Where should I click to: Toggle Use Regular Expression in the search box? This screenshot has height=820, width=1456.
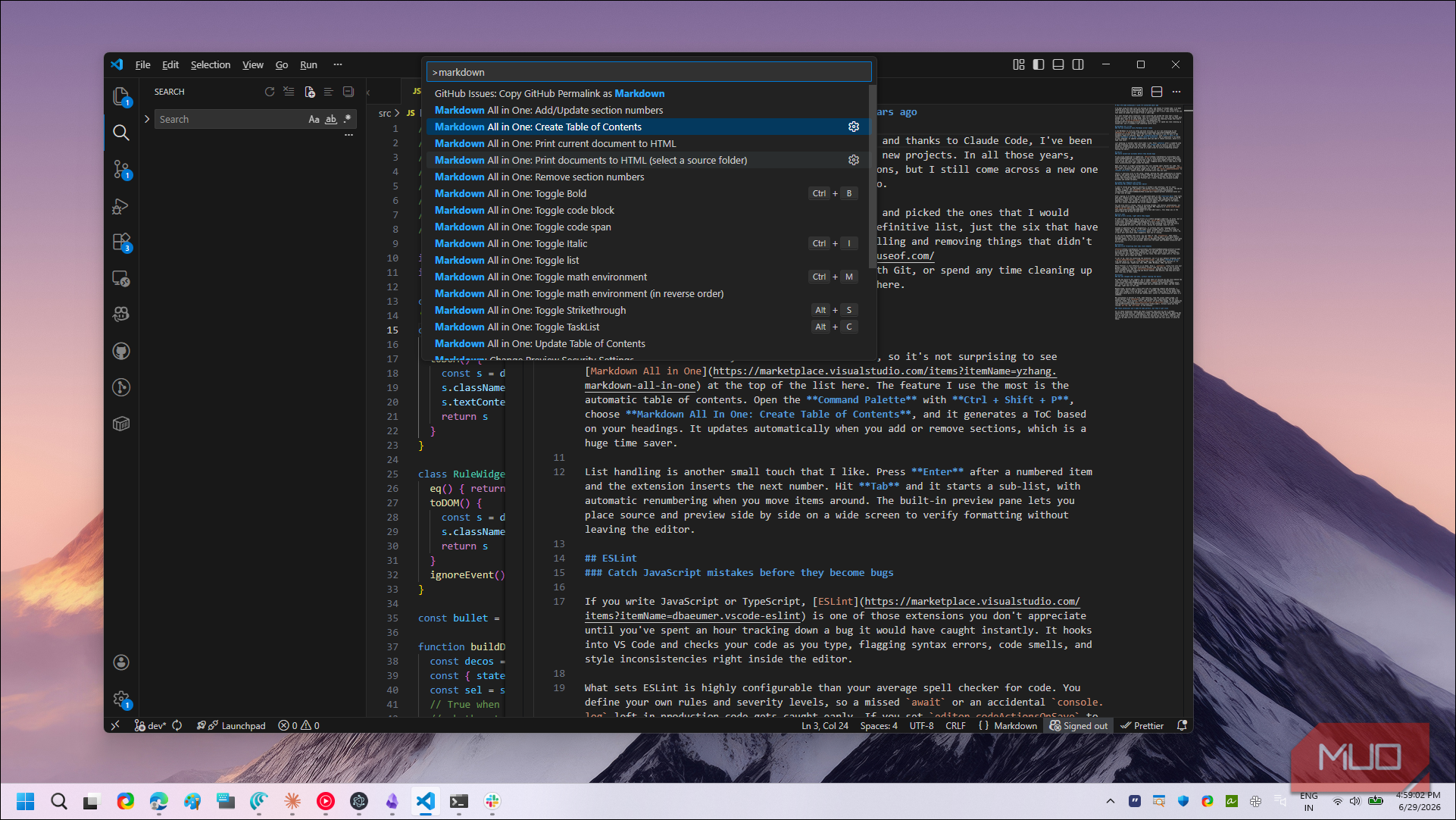tap(348, 119)
